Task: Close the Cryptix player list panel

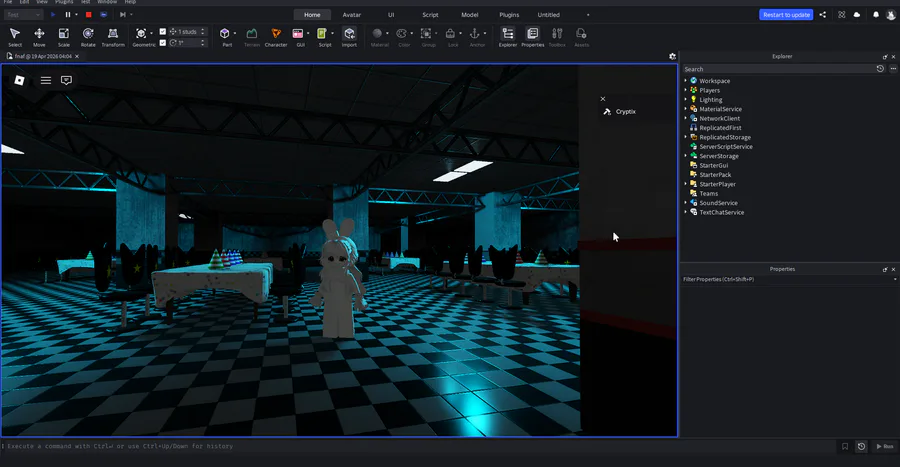Action: [x=603, y=99]
